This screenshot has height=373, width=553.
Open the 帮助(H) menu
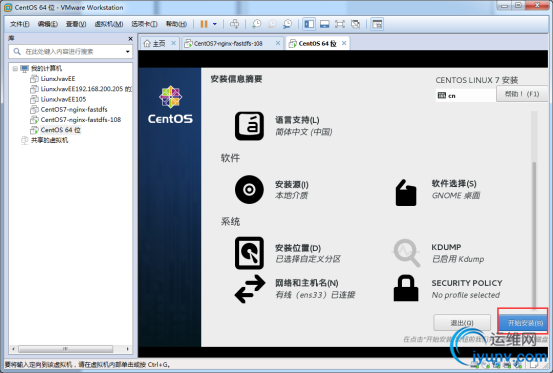[x=176, y=24]
